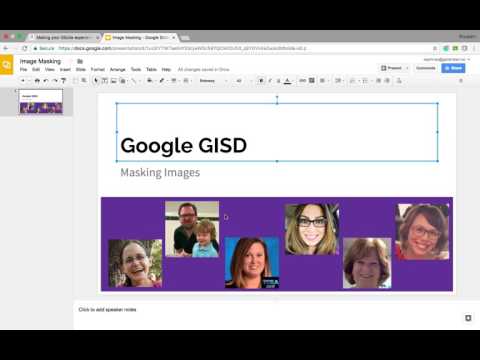Screen dimensions: 480x360
Task: Click the bookmark star icon
Action: tap(435, 48)
